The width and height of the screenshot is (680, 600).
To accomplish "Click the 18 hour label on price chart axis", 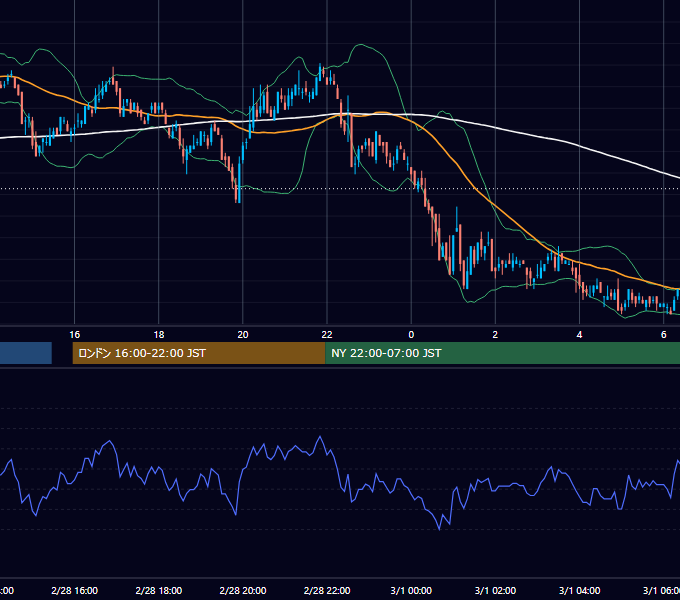I will click(159, 335).
